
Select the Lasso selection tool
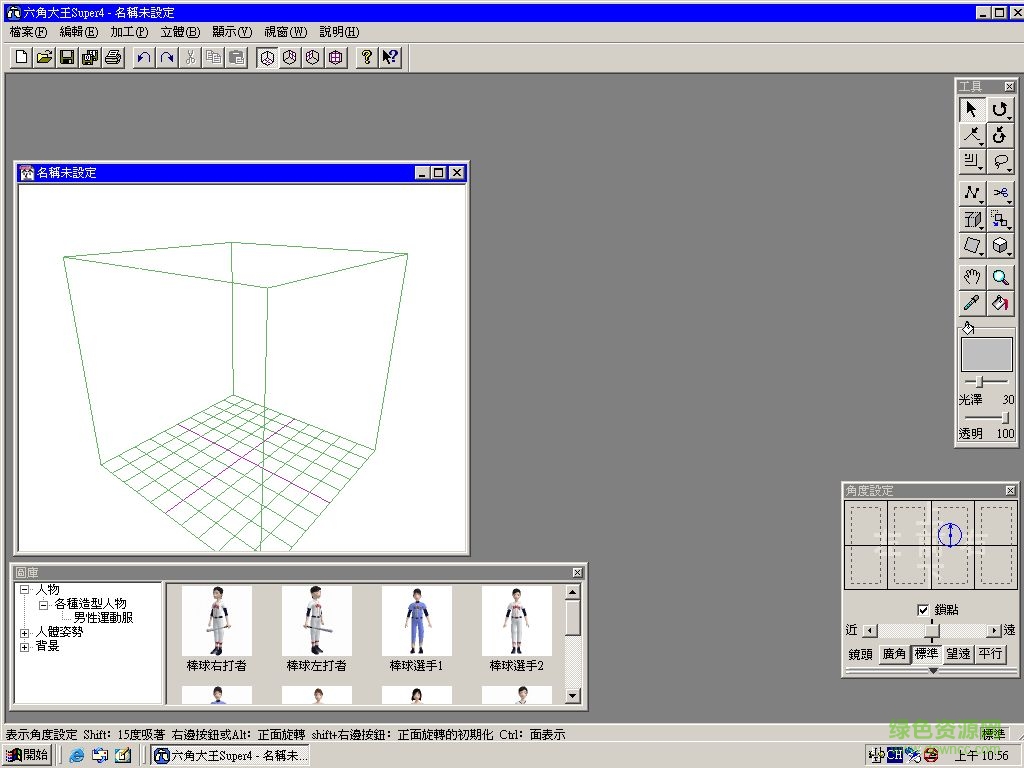coord(1000,162)
